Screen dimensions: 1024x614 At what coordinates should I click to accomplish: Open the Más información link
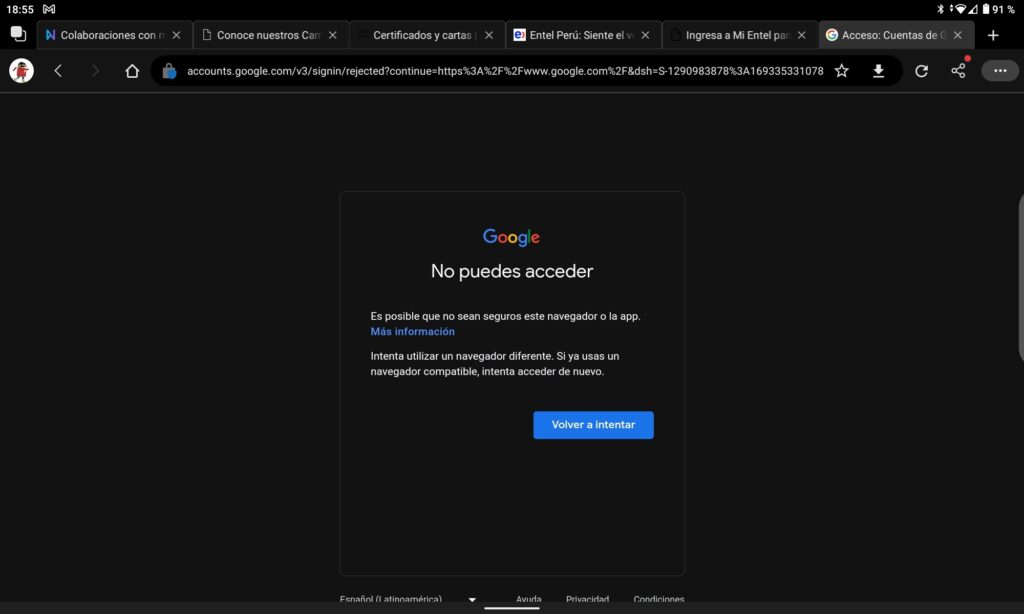coord(410,331)
